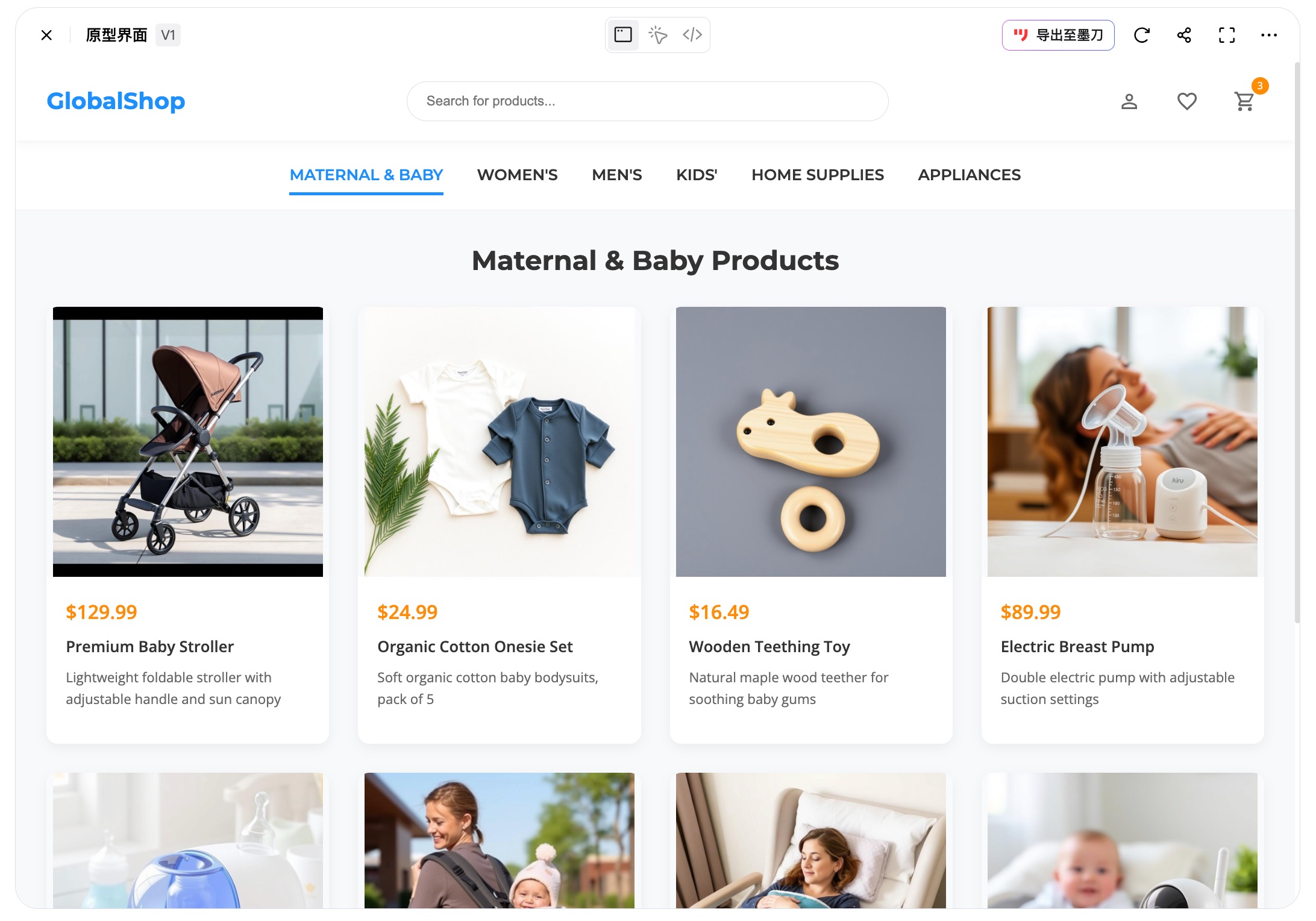1316x921 pixels.
Task: Open the APPLIANCES category tab
Action: pos(969,175)
